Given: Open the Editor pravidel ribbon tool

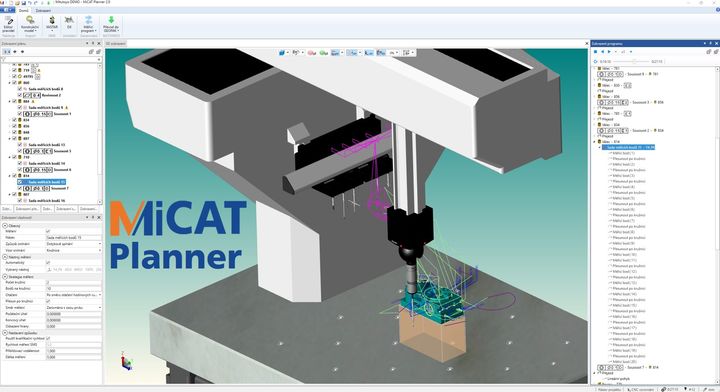Looking at the screenshot, I should pos(8,25).
